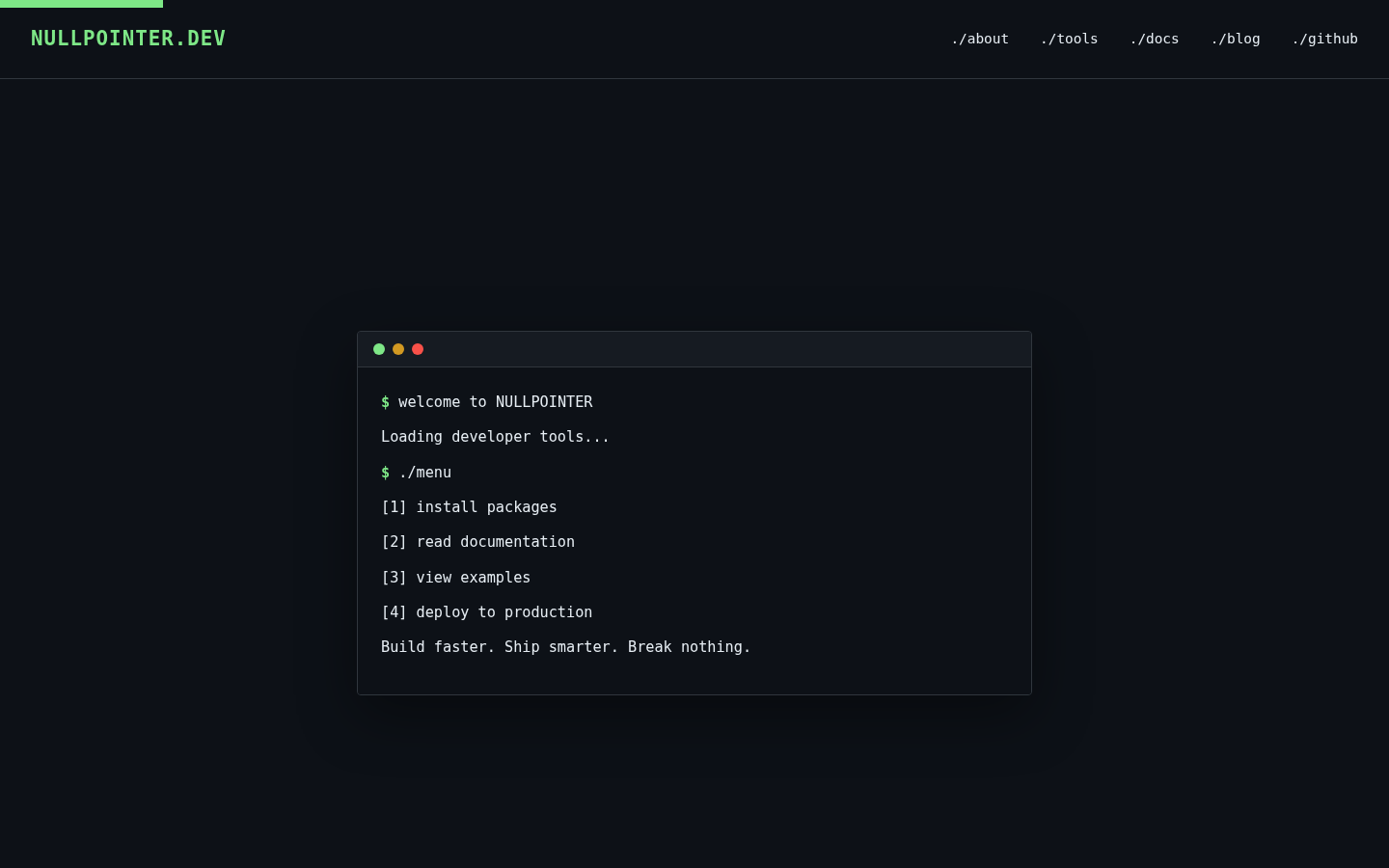This screenshot has width=1389, height=868.
Task: Open the ./tools page
Action: pos(1070,39)
